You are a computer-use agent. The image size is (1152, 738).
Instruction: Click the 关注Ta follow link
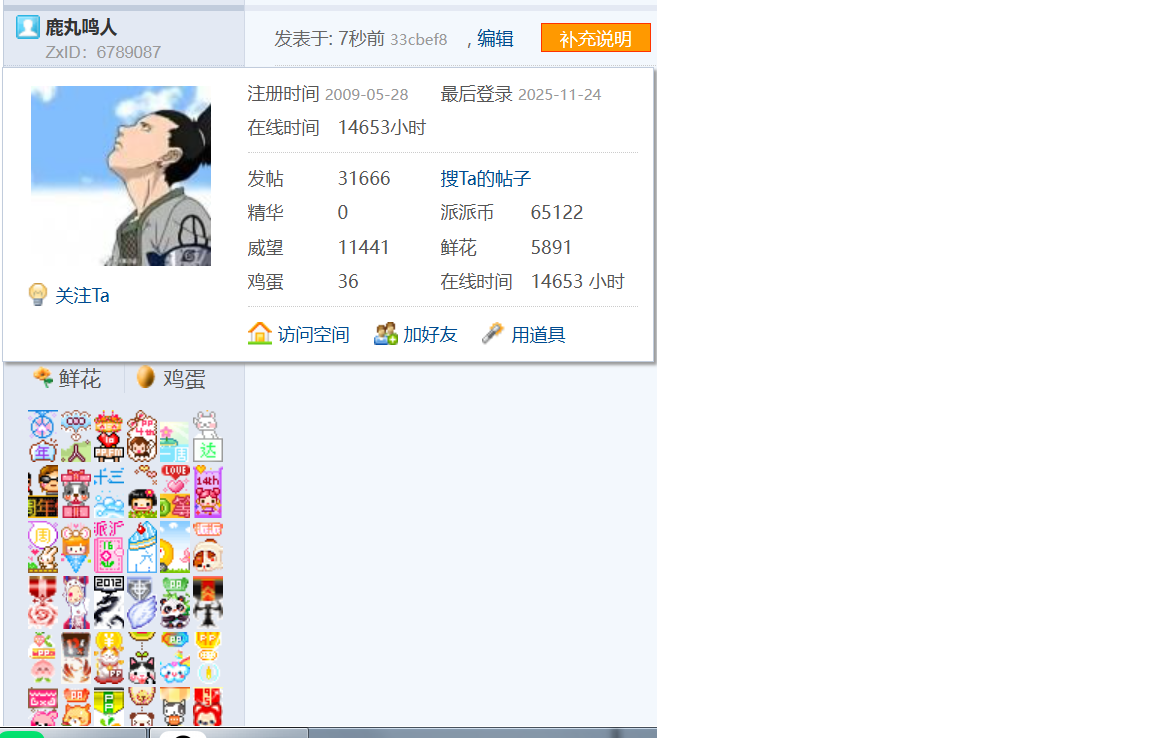(x=82, y=296)
